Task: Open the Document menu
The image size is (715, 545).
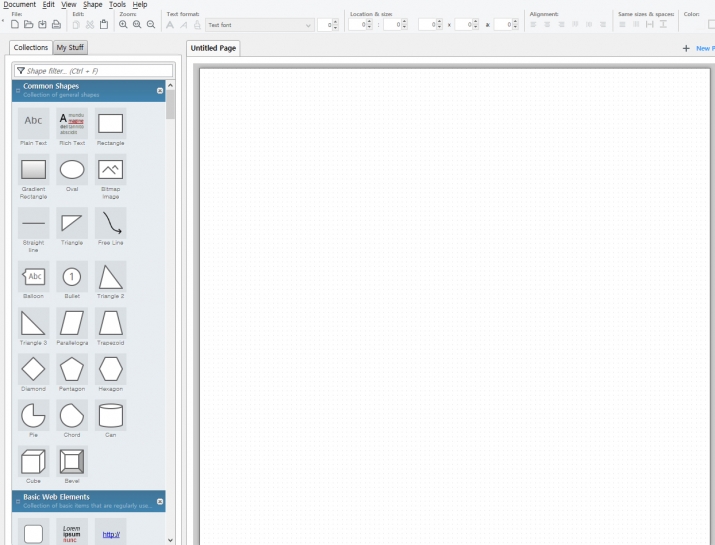Action: click(x=20, y=5)
